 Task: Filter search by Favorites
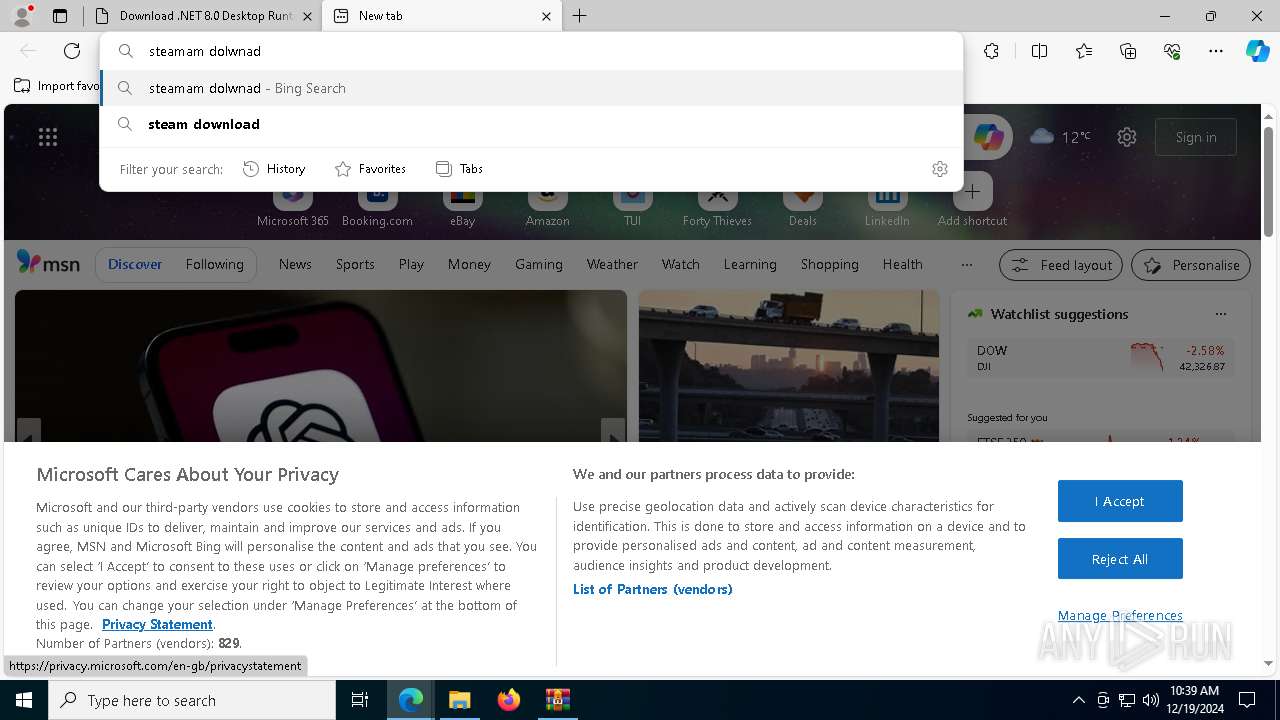click(370, 169)
